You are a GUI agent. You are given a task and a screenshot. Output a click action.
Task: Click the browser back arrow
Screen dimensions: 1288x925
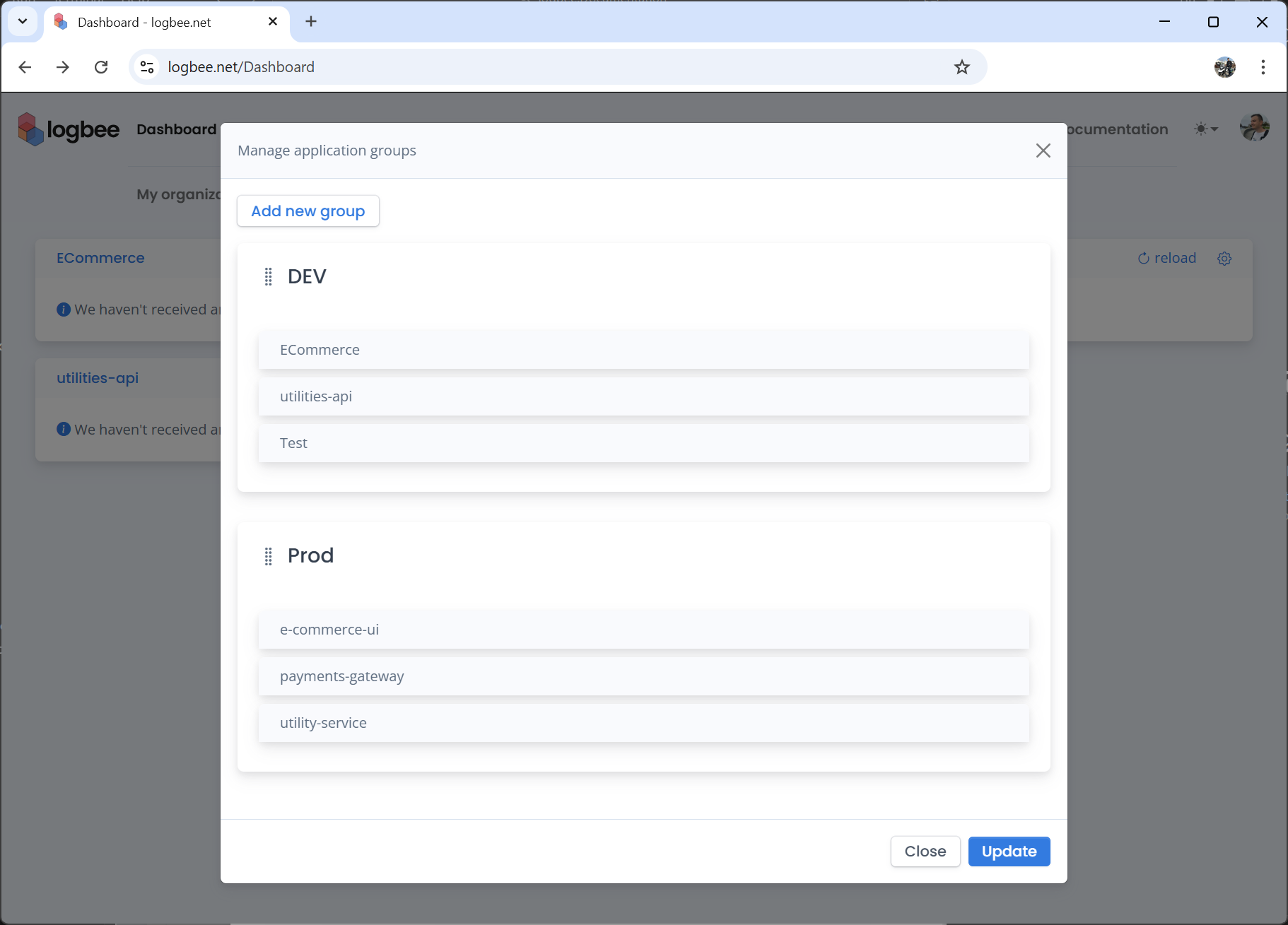pos(25,66)
